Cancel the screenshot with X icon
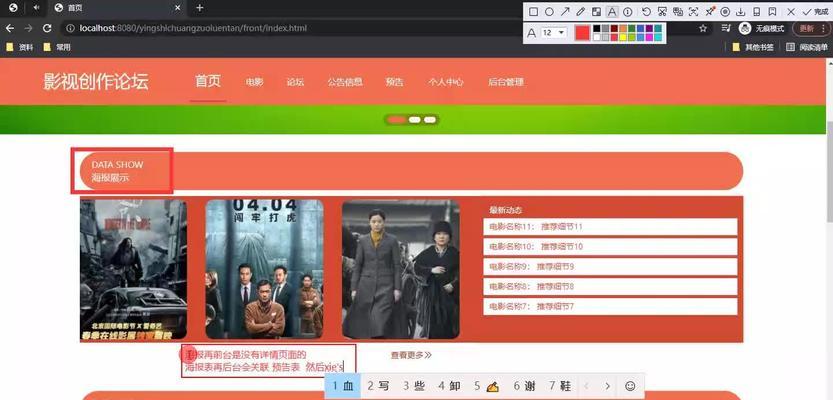Screen dimensions: 833x400 791,12
